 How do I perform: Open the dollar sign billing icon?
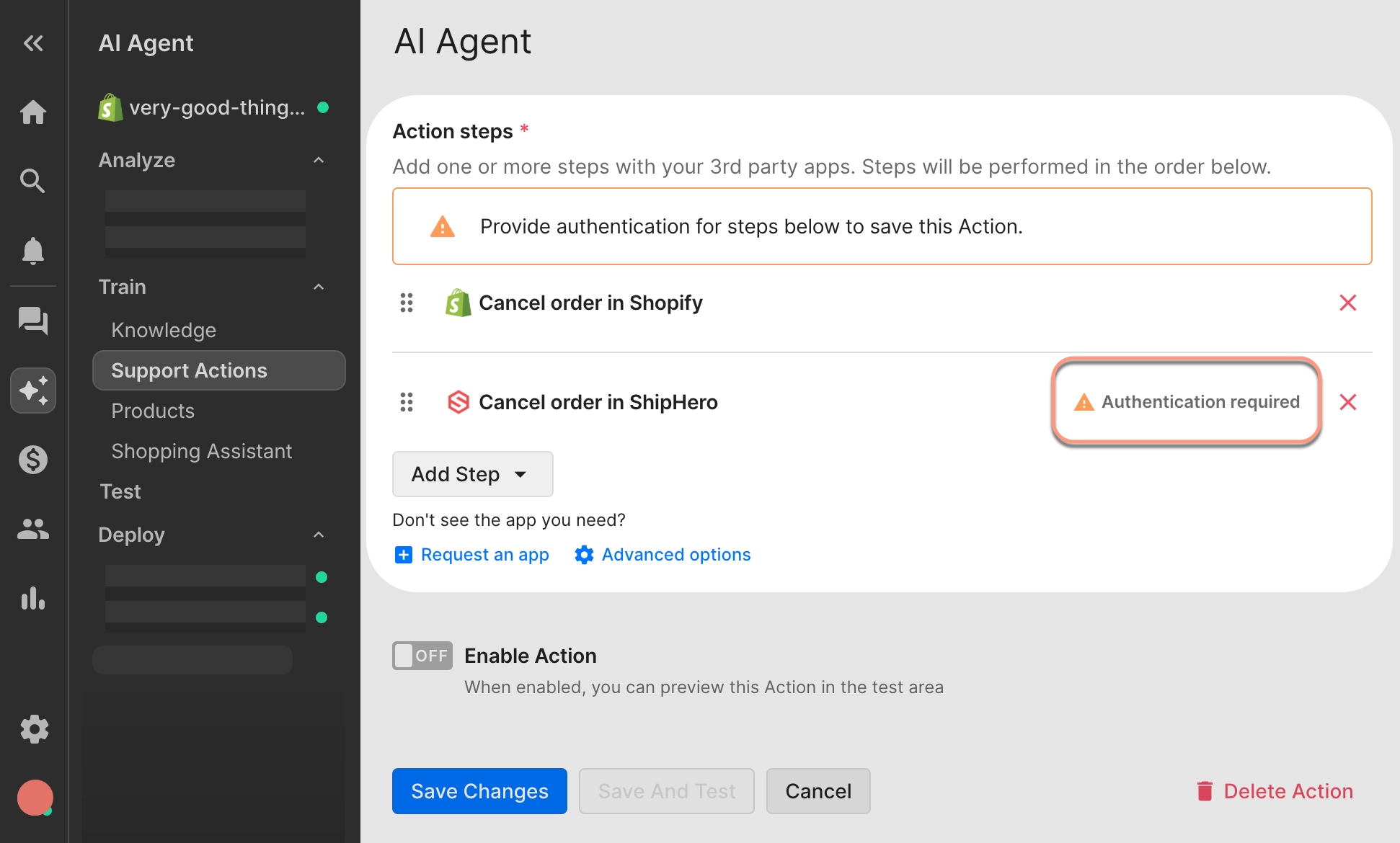click(33, 460)
